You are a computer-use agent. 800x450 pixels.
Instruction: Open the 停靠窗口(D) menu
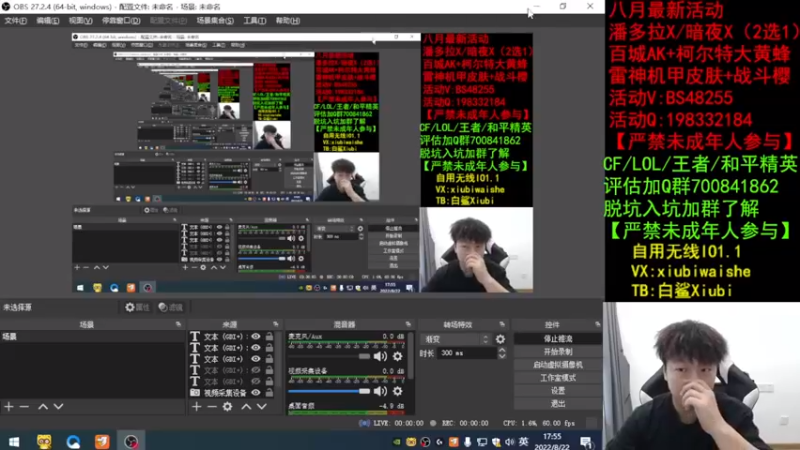(x=121, y=21)
